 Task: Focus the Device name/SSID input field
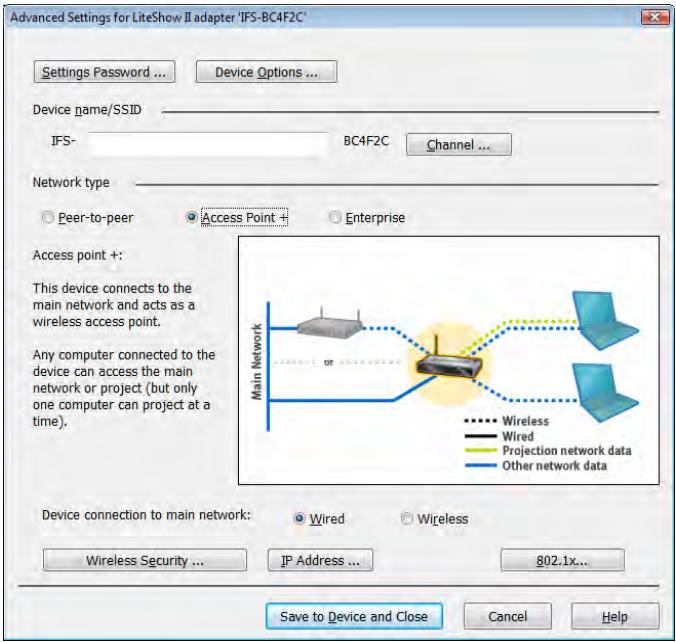pyautogui.click(x=209, y=144)
